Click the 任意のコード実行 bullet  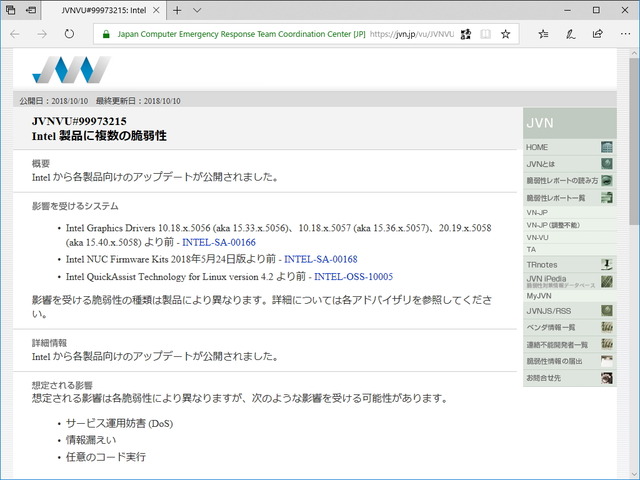click(106, 457)
